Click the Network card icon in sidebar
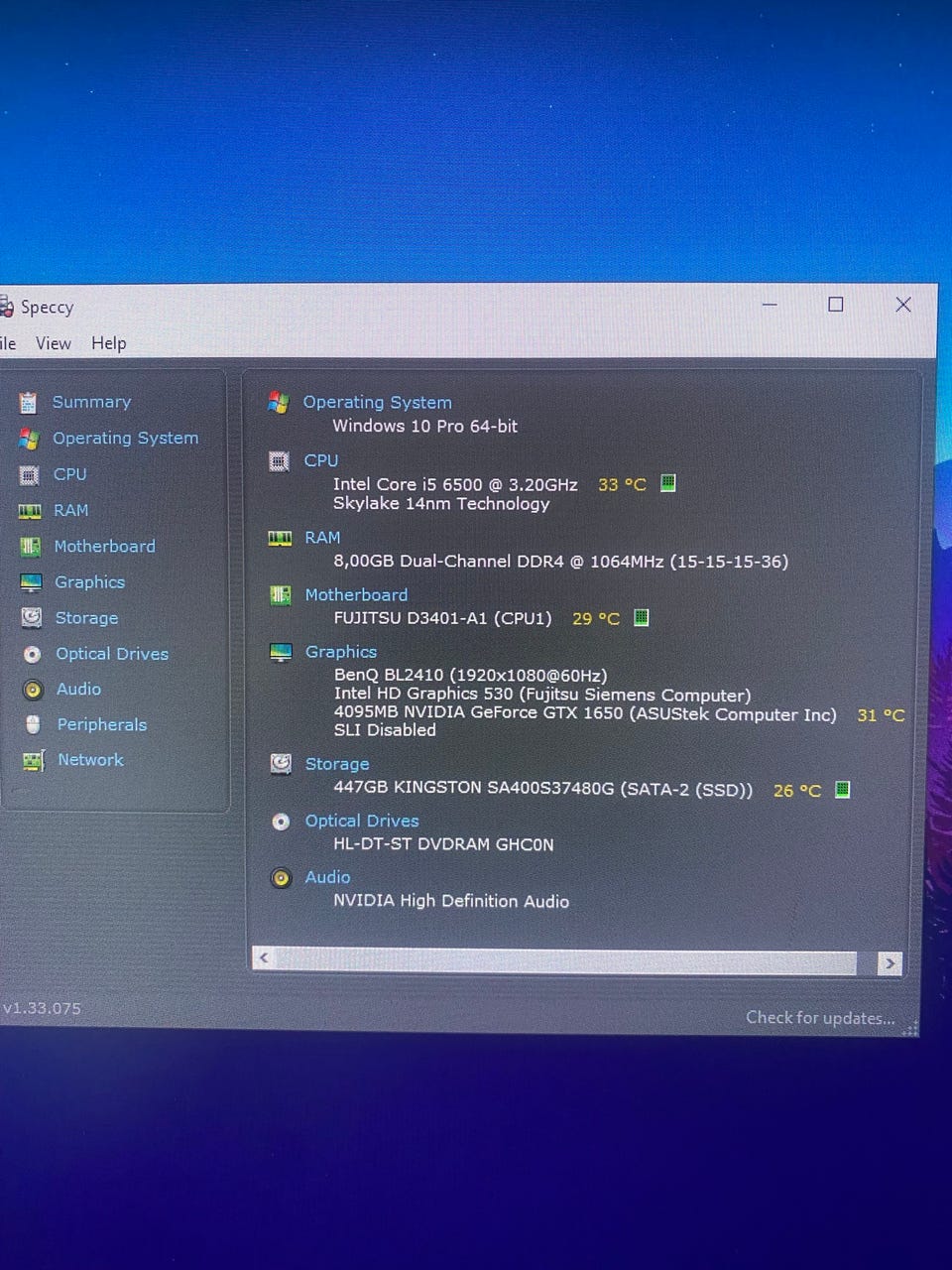Screen dimensions: 952x1270 coord(34,760)
